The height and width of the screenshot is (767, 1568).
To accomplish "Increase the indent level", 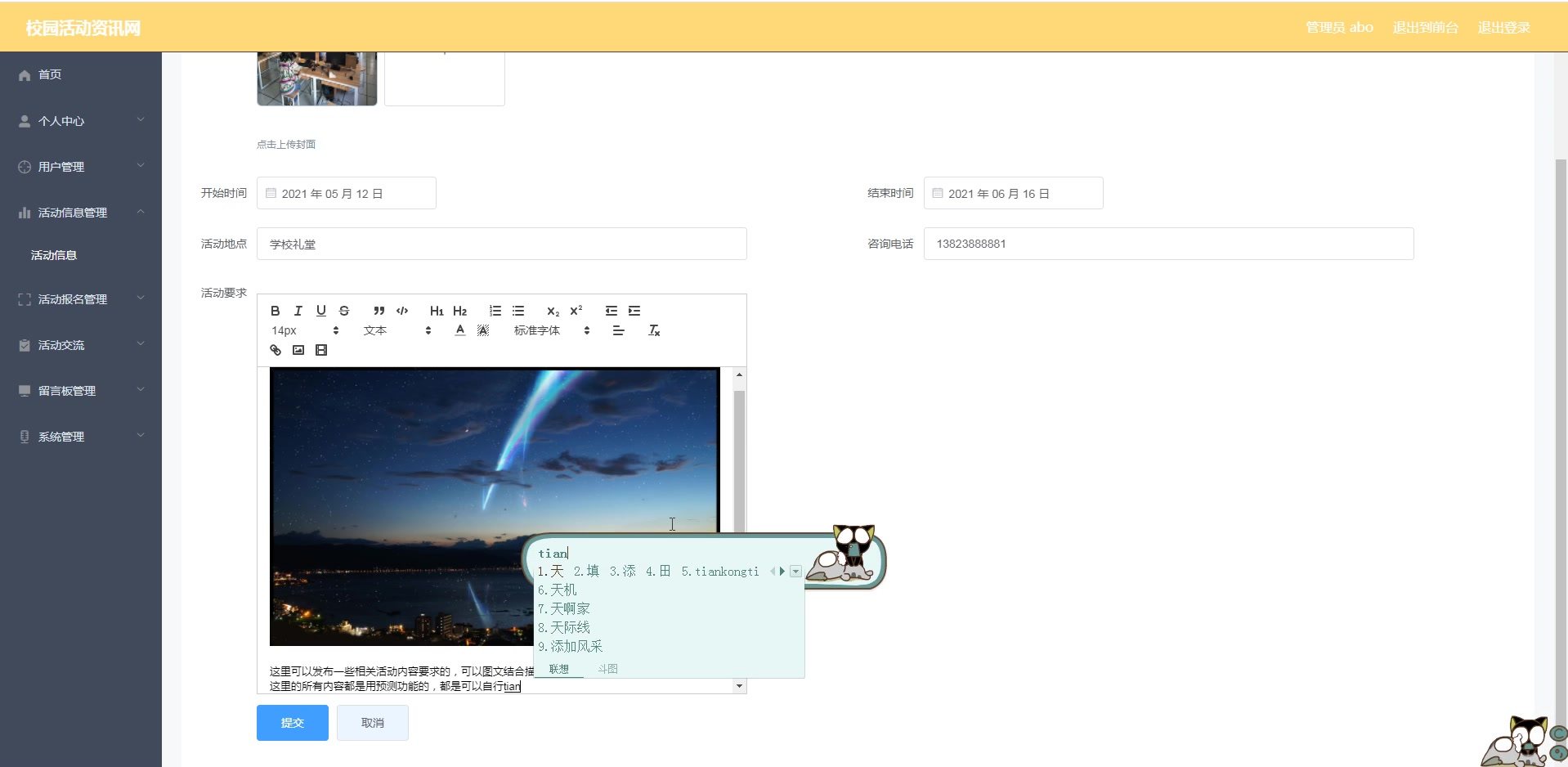I will [634, 311].
